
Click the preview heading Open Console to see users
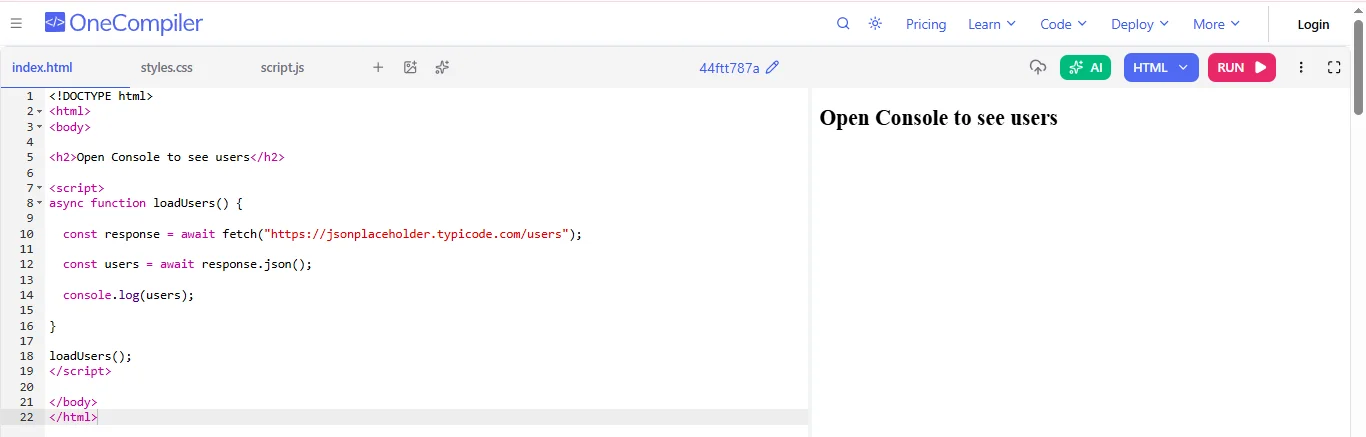938,118
